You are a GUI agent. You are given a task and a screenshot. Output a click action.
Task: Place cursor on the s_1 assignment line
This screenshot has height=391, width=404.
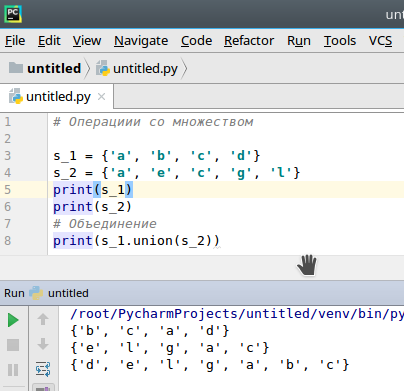click(157, 156)
